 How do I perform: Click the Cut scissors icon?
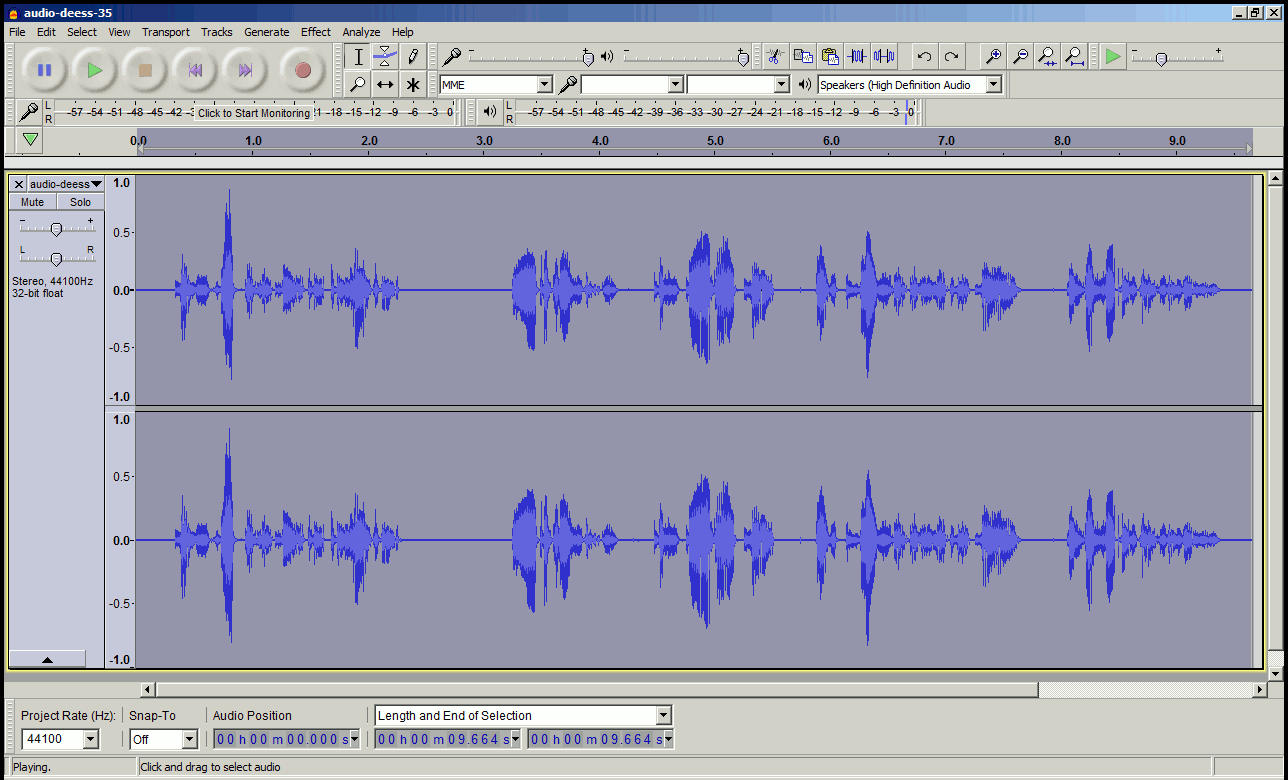point(776,56)
